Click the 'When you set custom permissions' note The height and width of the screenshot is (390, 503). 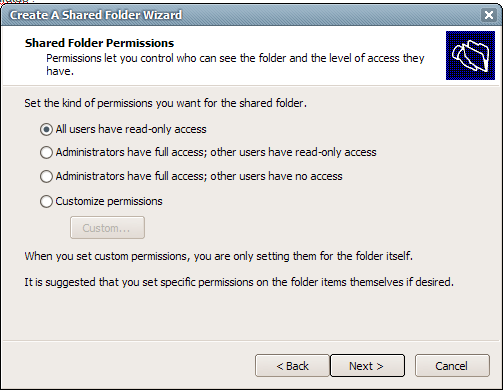pyautogui.click(x=219, y=256)
